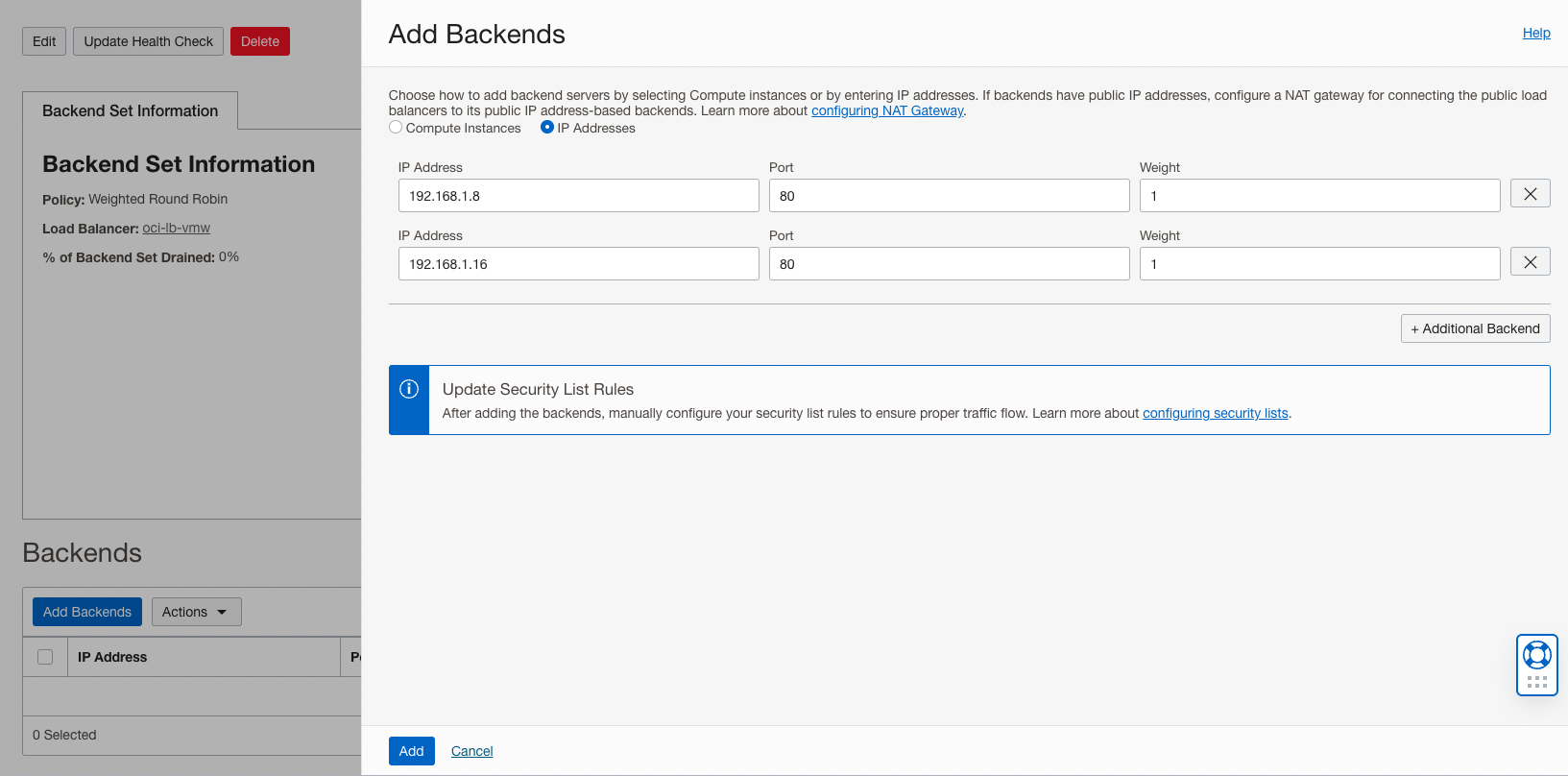Select the Compute Instances radio option
The height and width of the screenshot is (776, 1568).
coord(396,128)
